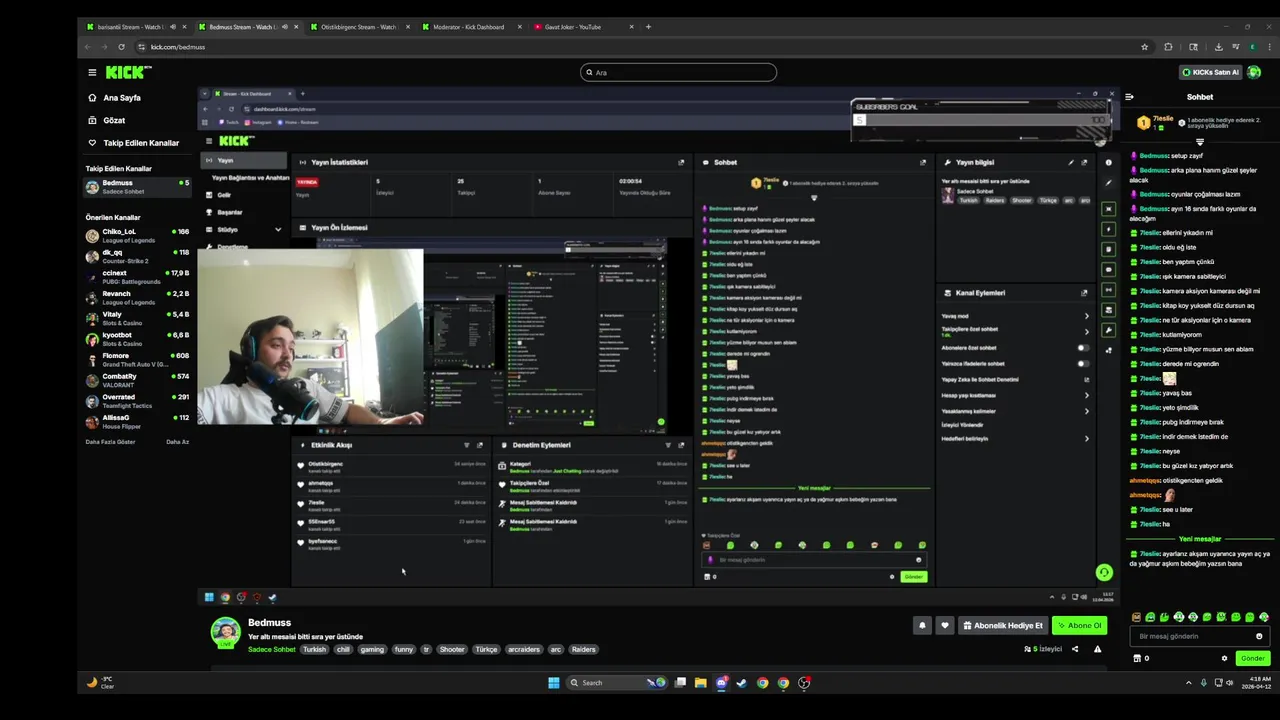The image size is (1280, 720).
Task: Click Bedmuss streamer avatar below video
Action: (x=225, y=631)
